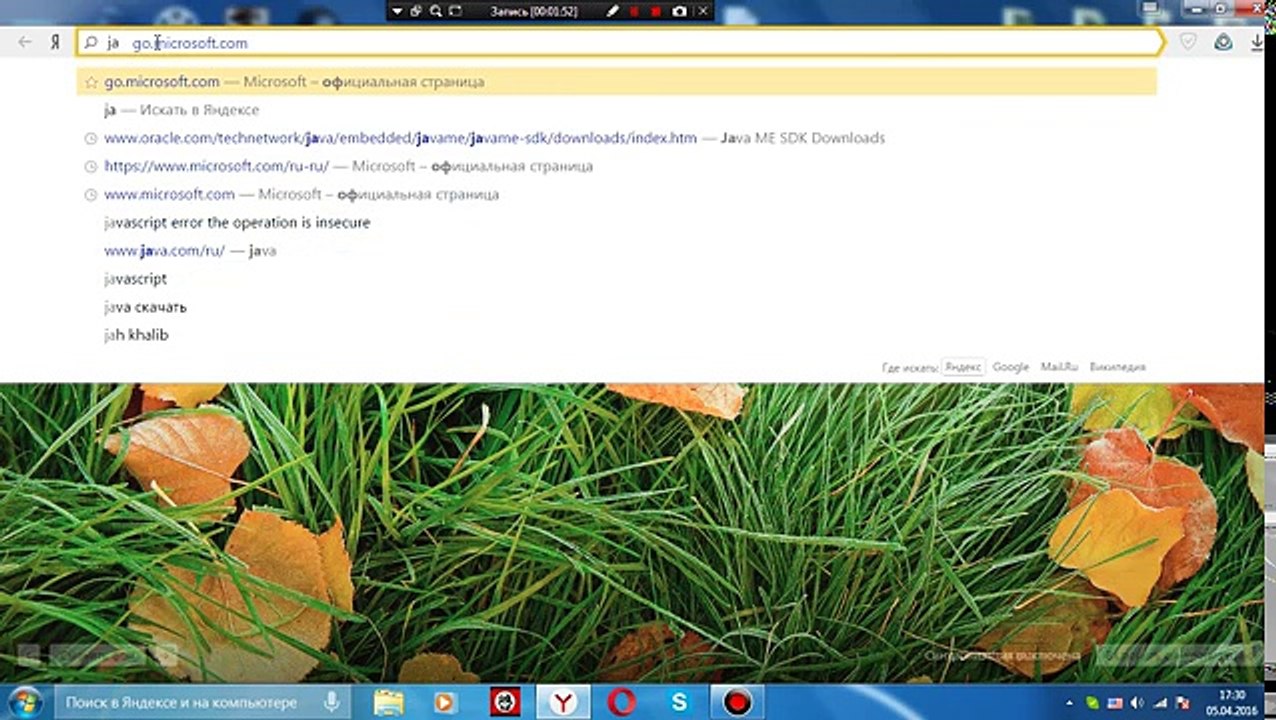Take a snapshot with the recorder camera icon
1276x720 pixels.
click(x=680, y=11)
